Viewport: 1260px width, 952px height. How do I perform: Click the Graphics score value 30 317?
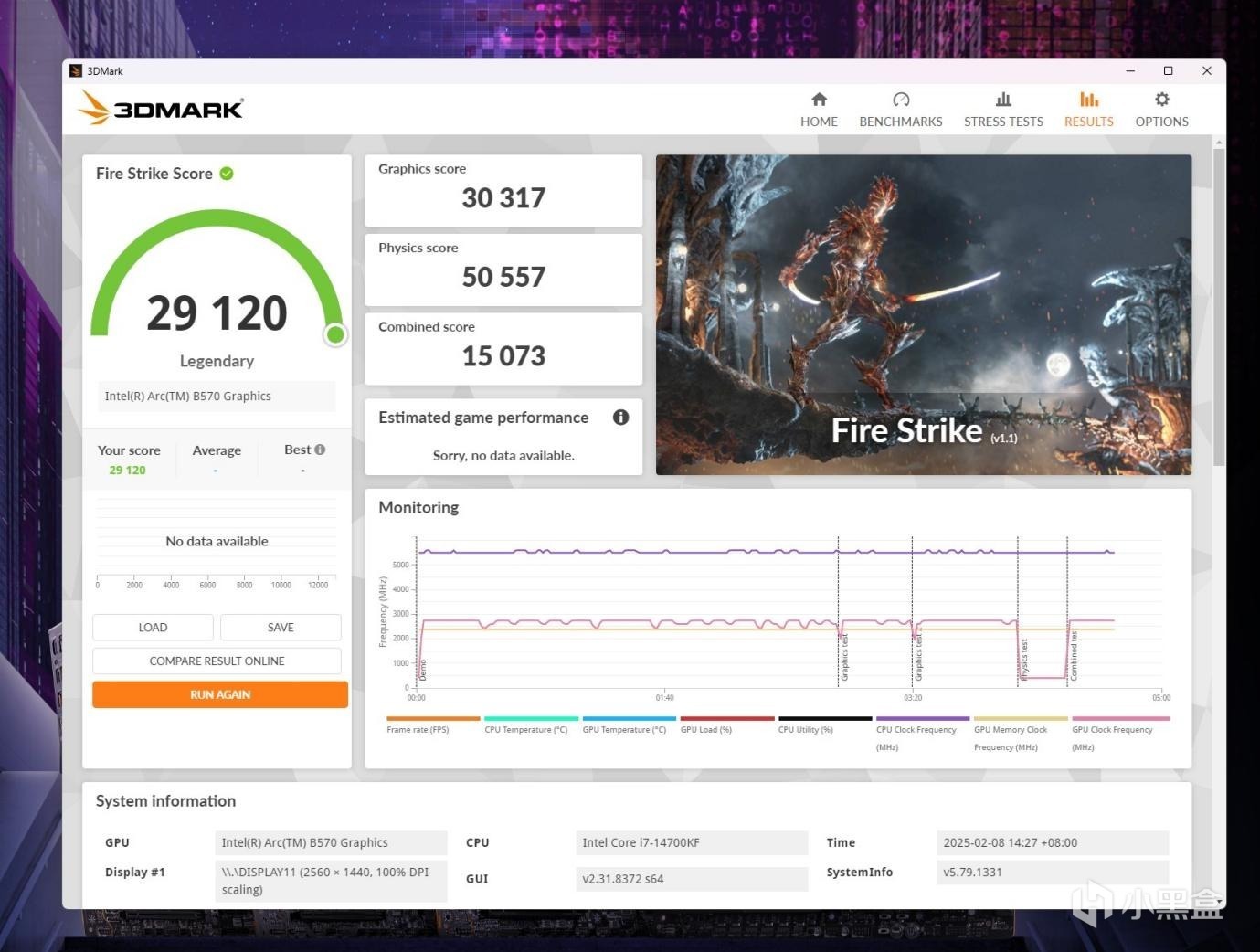click(x=503, y=198)
